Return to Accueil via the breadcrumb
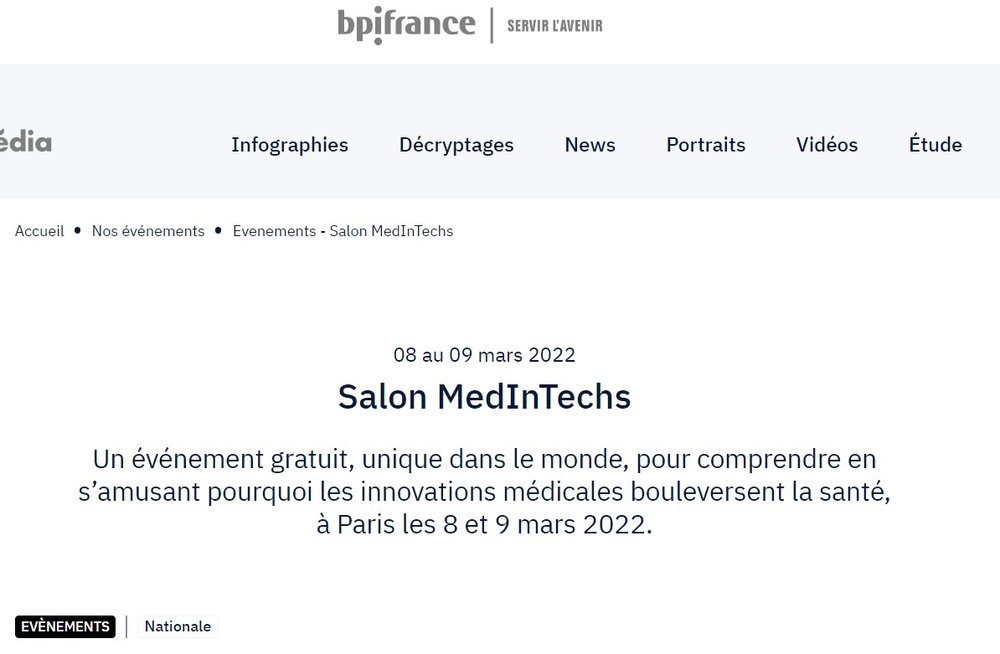 39,231
